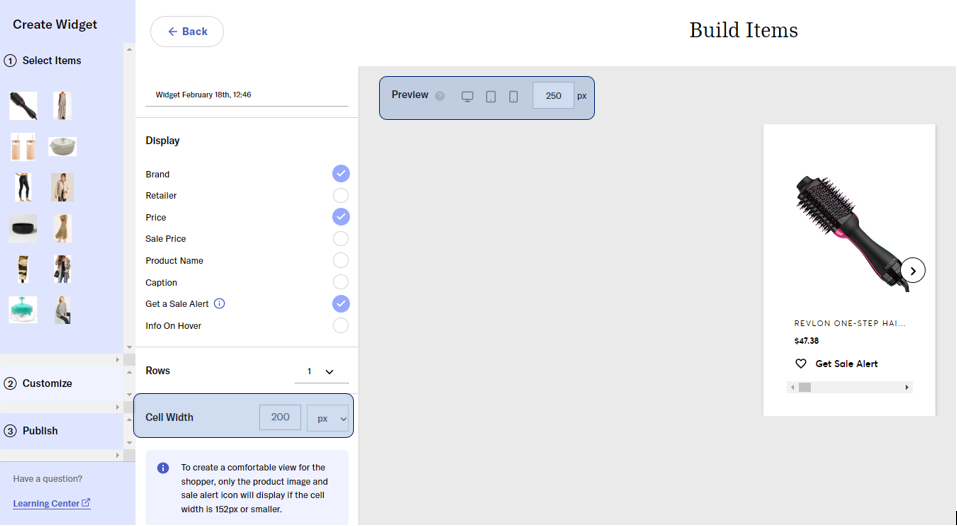Click the blue info icon in the tip box

click(163, 468)
